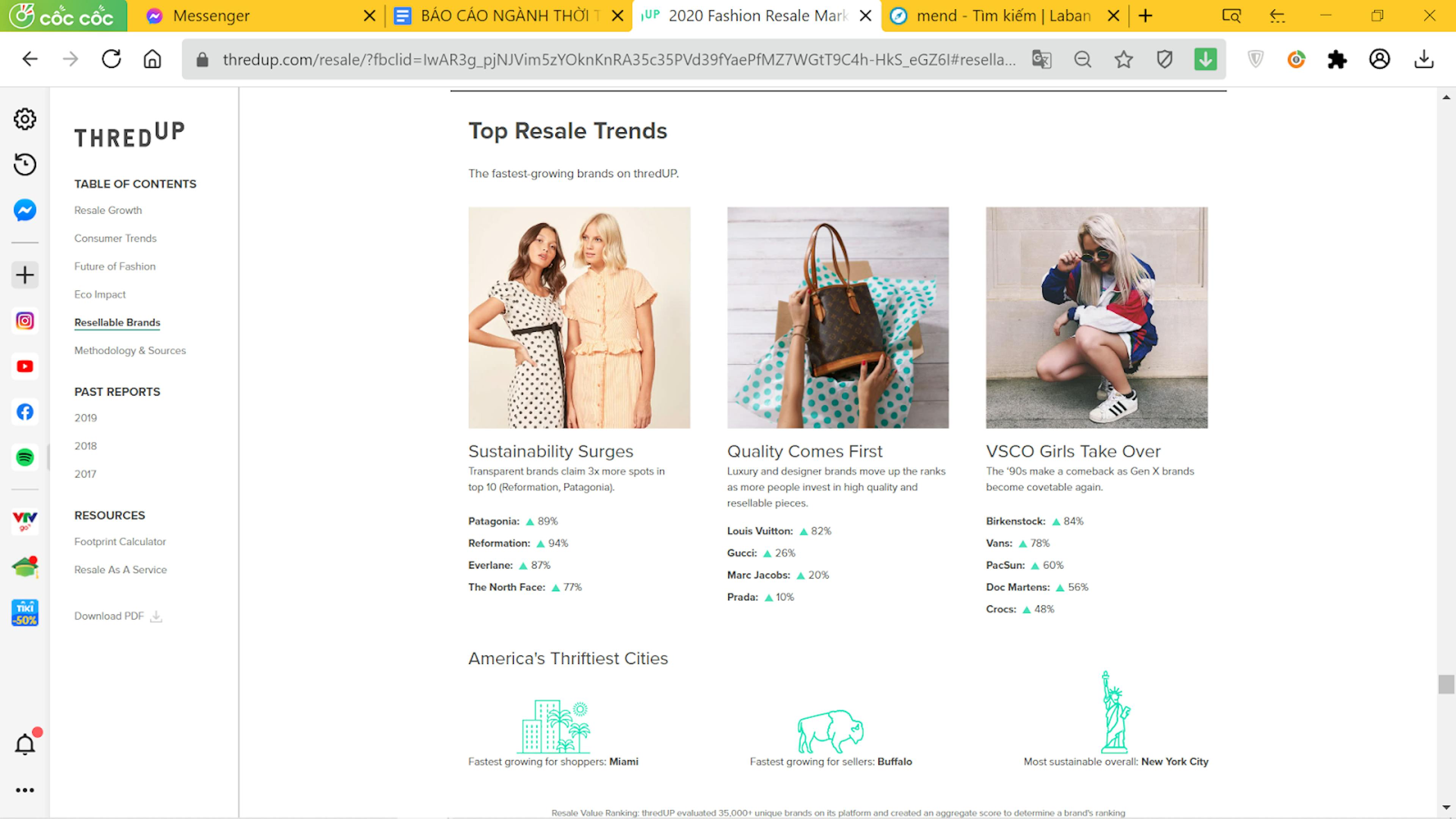Viewport: 1456px width, 819px height.
Task: Go forward to next page
Action: click(x=71, y=59)
